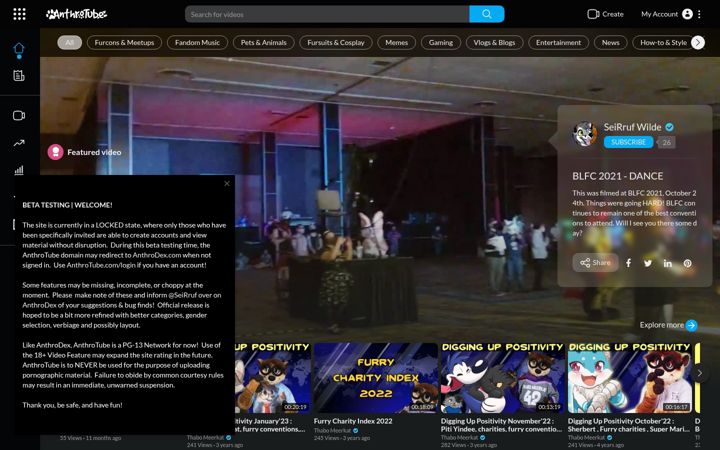
Task: Share on Pinterest icon
Action: pos(687,263)
